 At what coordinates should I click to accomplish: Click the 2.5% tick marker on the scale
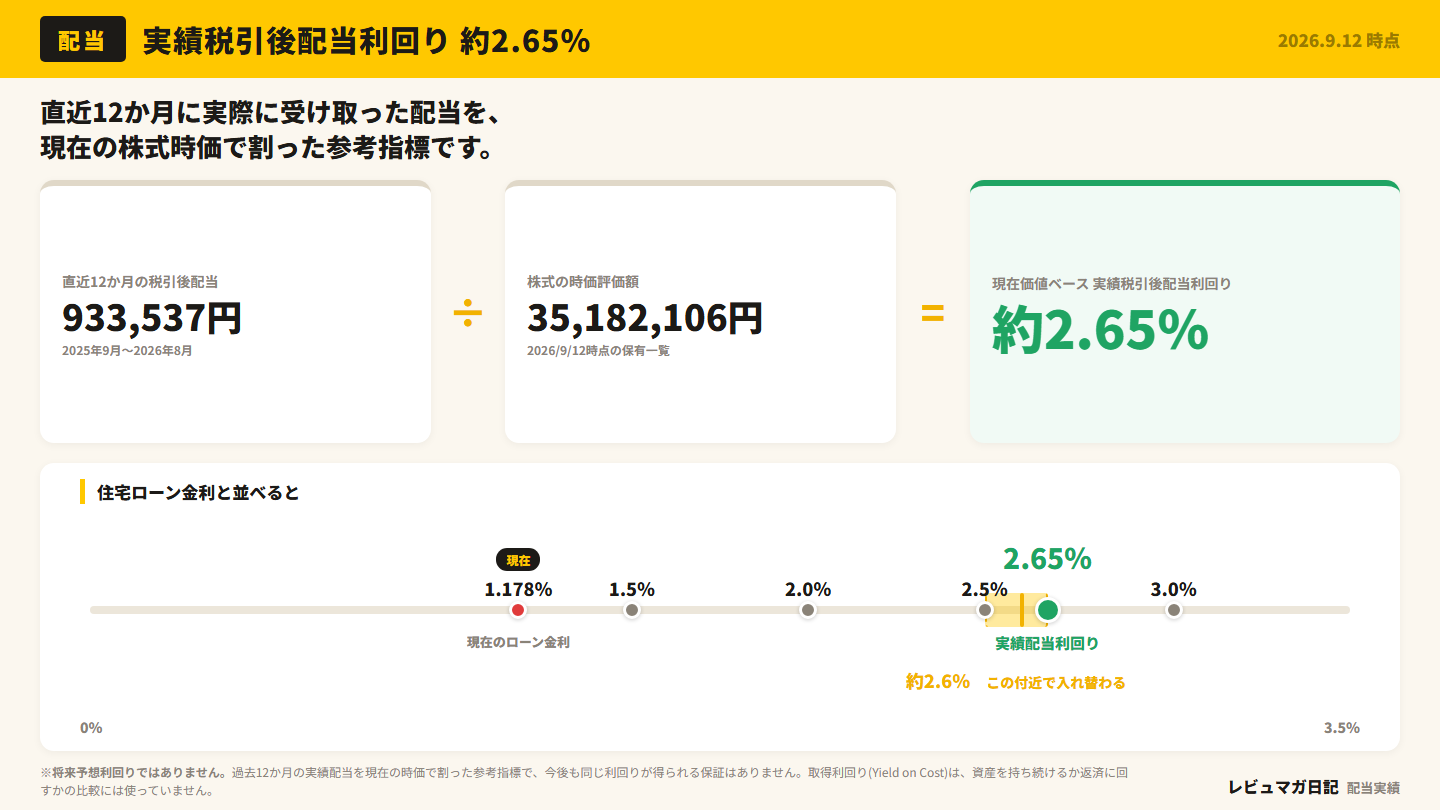tap(985, 610)
